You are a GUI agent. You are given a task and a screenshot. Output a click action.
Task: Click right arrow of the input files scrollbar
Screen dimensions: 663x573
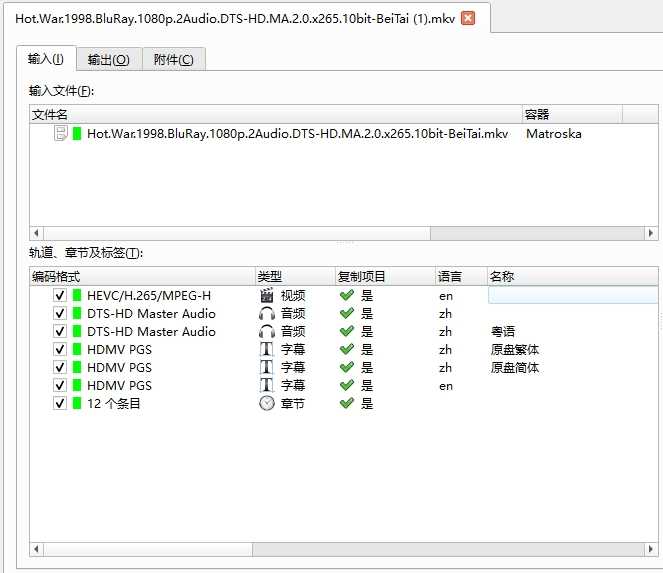(651, 233)
